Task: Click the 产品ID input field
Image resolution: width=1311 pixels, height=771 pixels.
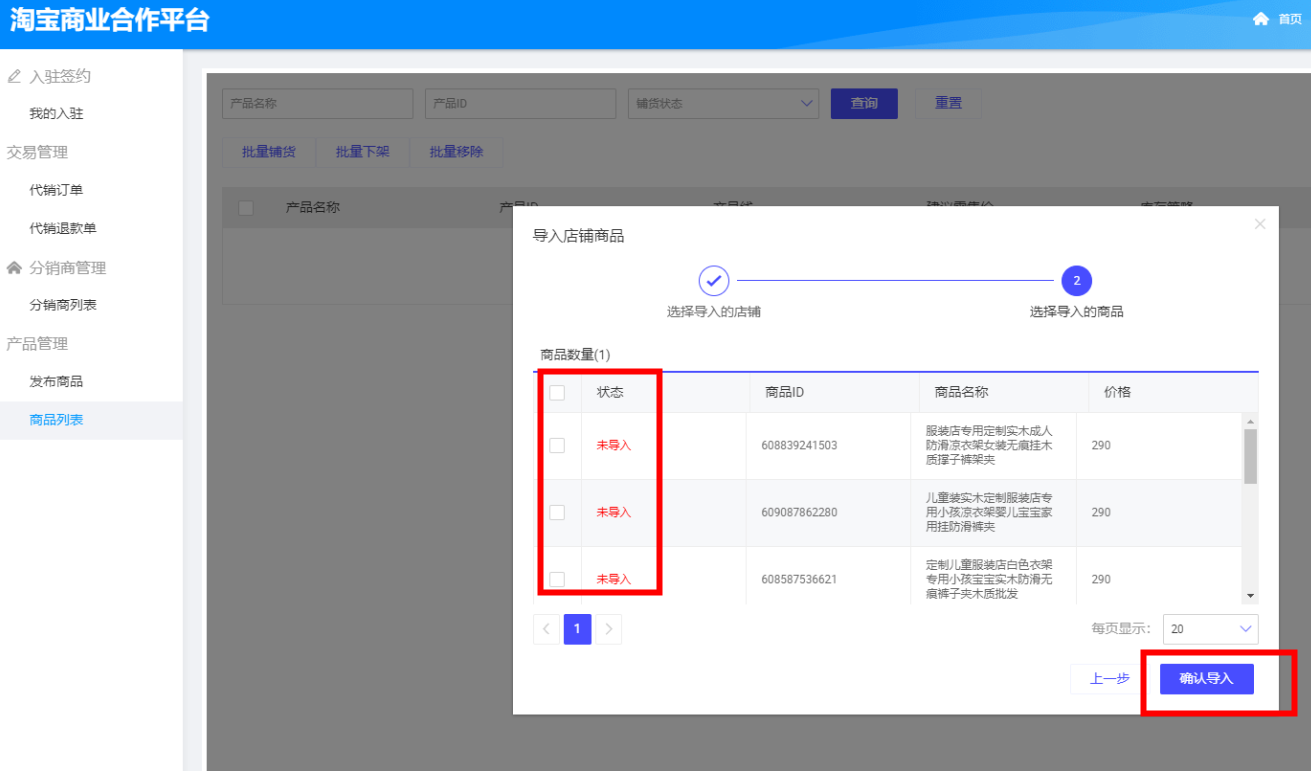Action: pyautogui.click(x=520, y=103)
